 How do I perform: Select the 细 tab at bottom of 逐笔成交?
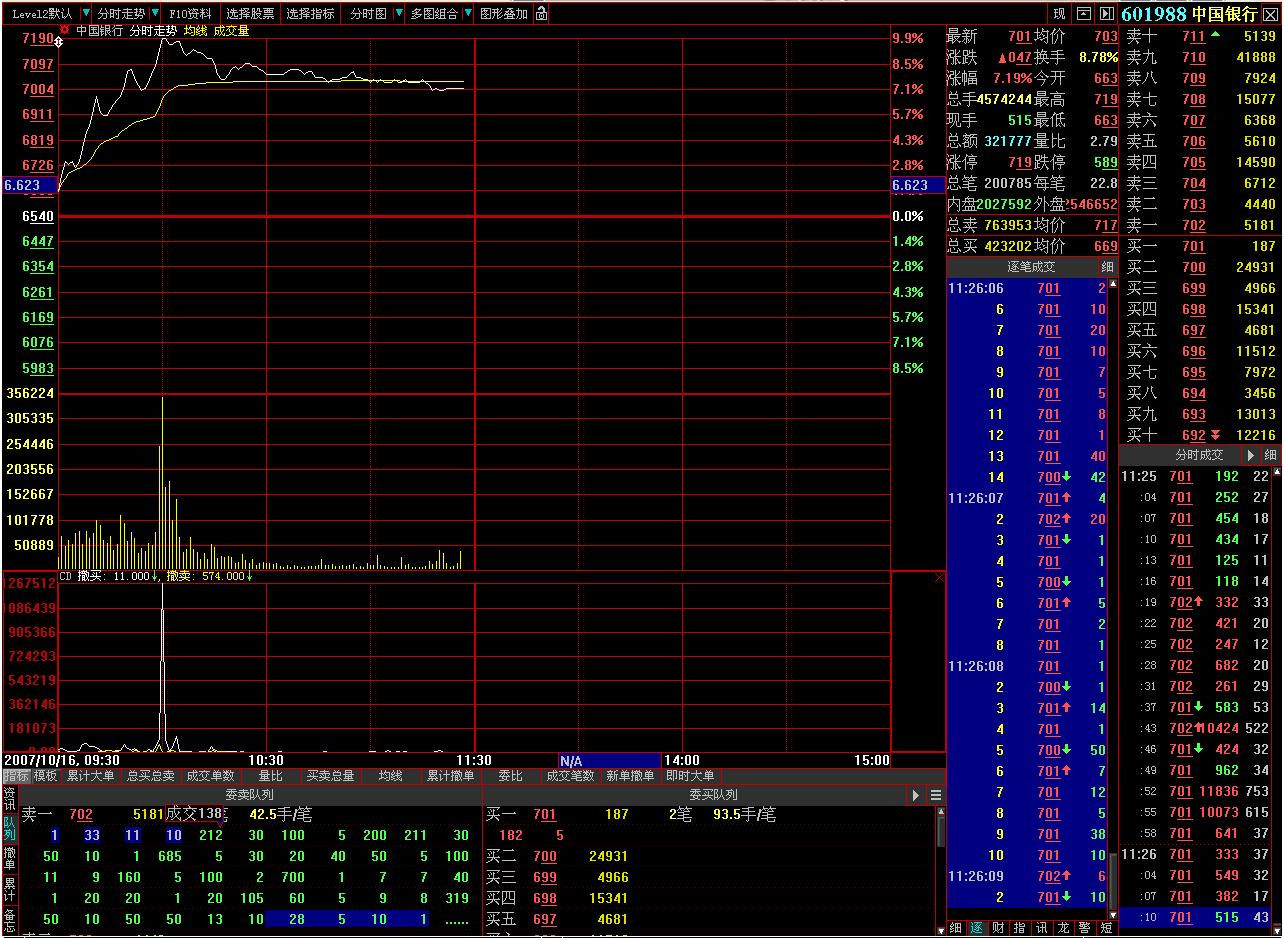[956, 928]
